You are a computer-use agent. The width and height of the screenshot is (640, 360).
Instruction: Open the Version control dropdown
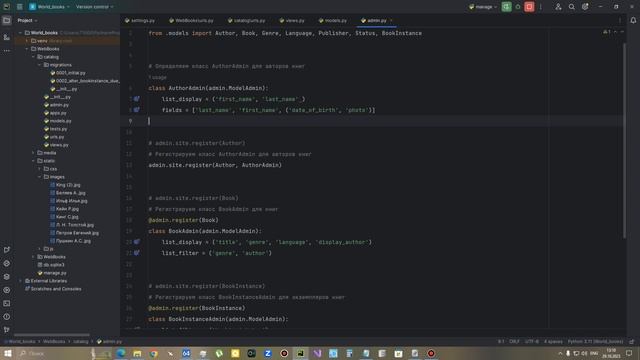[94, 7]
